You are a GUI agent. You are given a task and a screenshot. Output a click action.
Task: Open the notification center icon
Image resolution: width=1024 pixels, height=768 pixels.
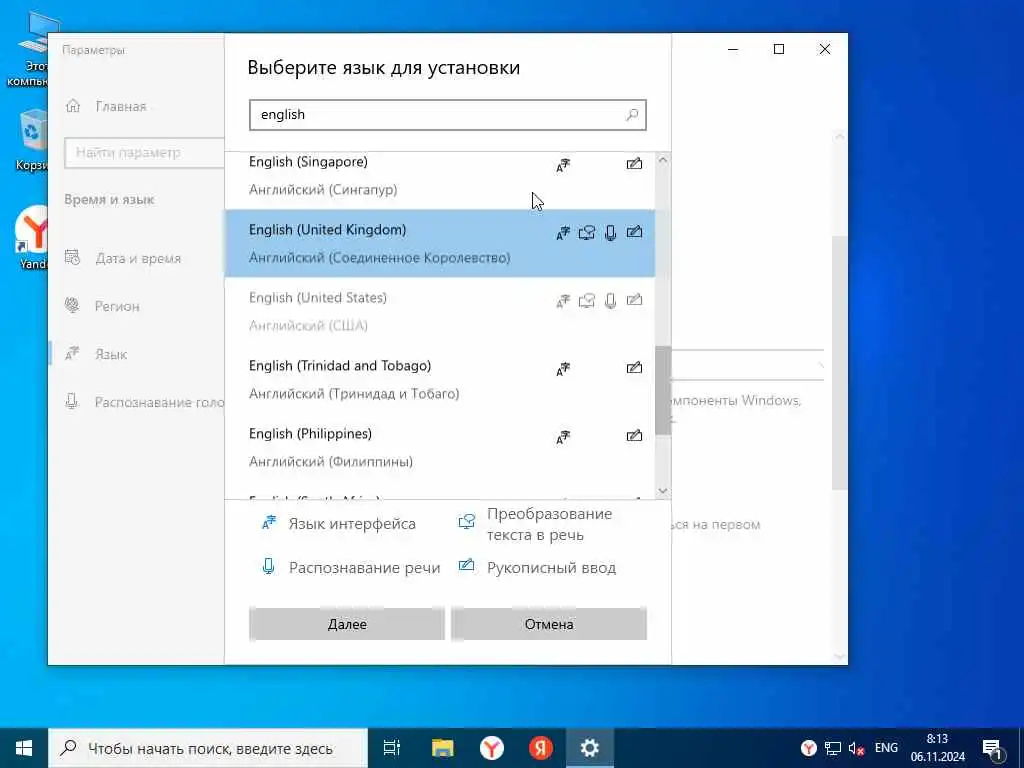[993, 750]
